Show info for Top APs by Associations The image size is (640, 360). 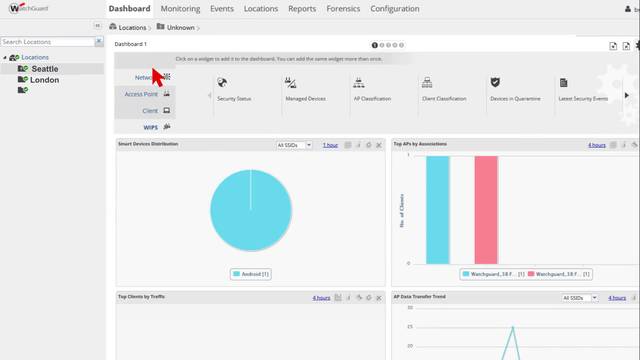624,145
